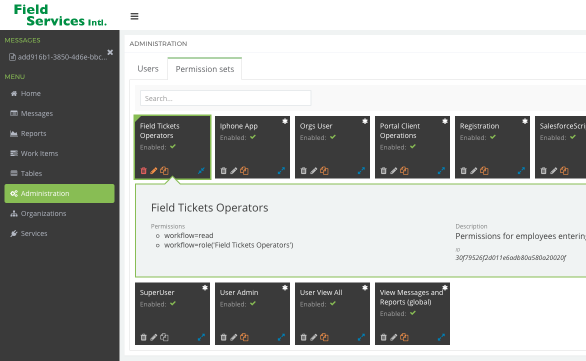586x361 pixels.
Task: Click the trash icon on SuperUser card
Action: pyautogui.click(x=144, y=337)
